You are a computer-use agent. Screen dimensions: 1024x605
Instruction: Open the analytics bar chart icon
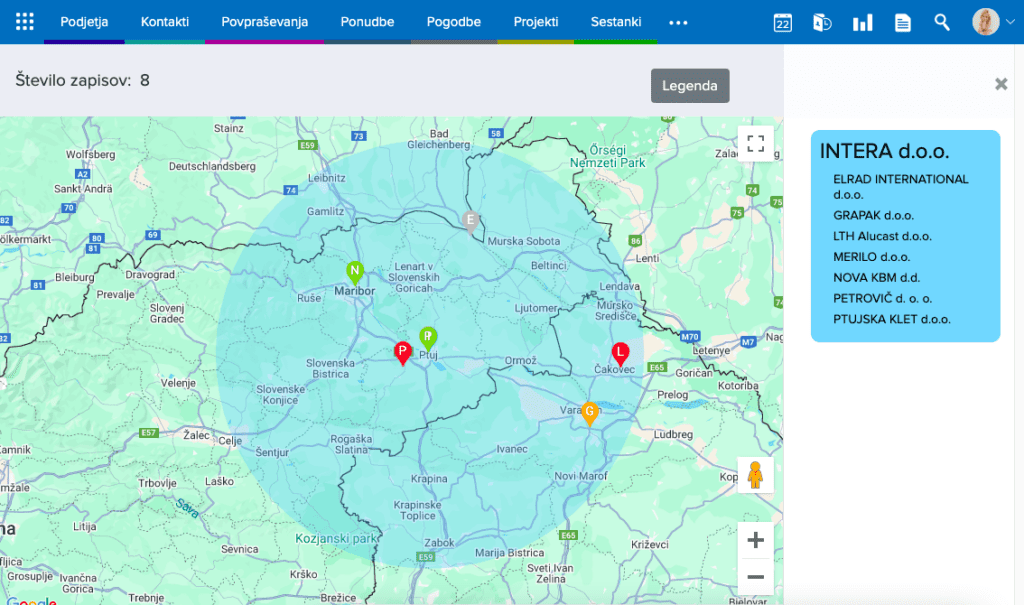(x=862, y=21)
